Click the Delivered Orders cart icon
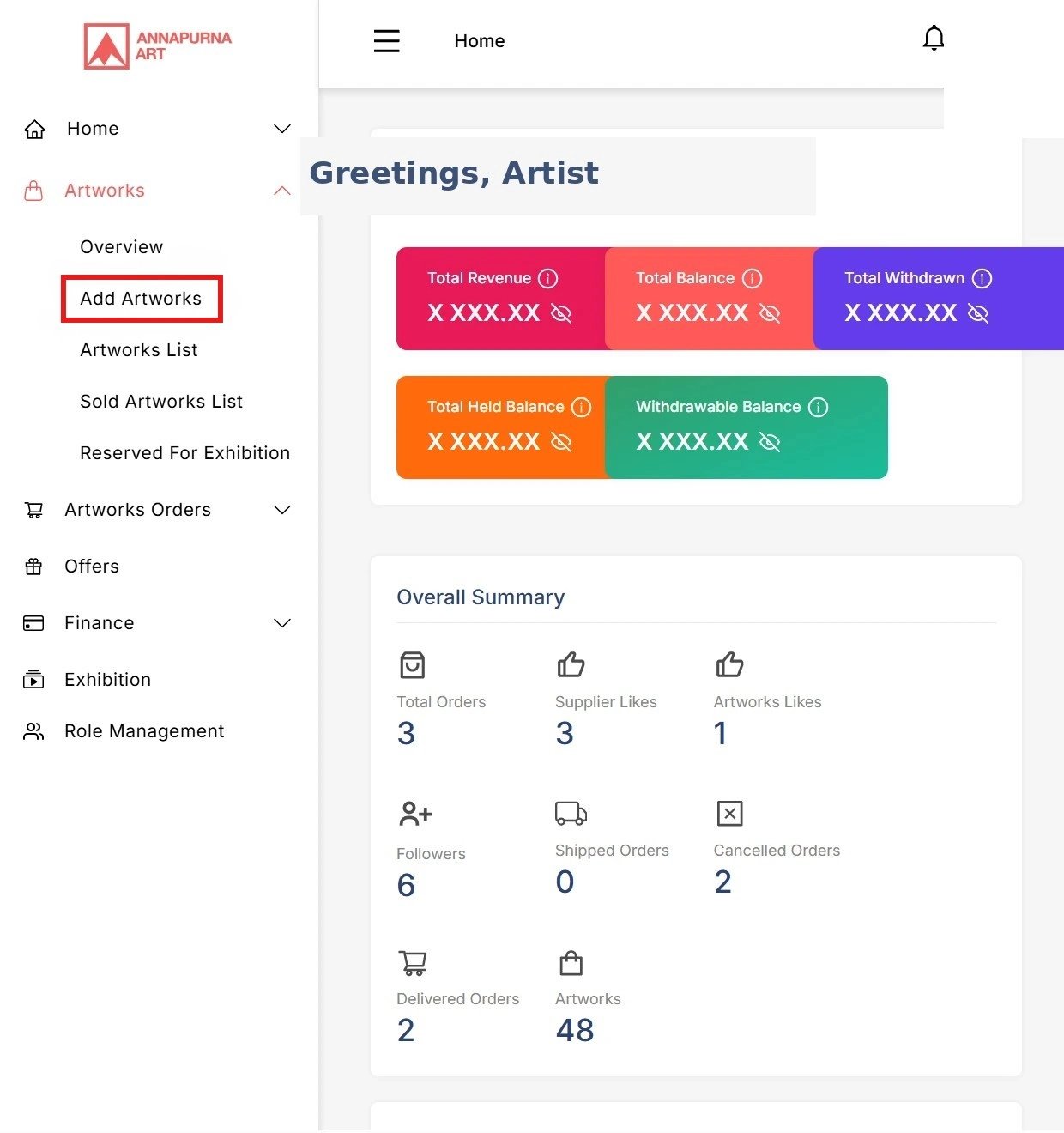1064x1133 pixels. click(413, 963)
